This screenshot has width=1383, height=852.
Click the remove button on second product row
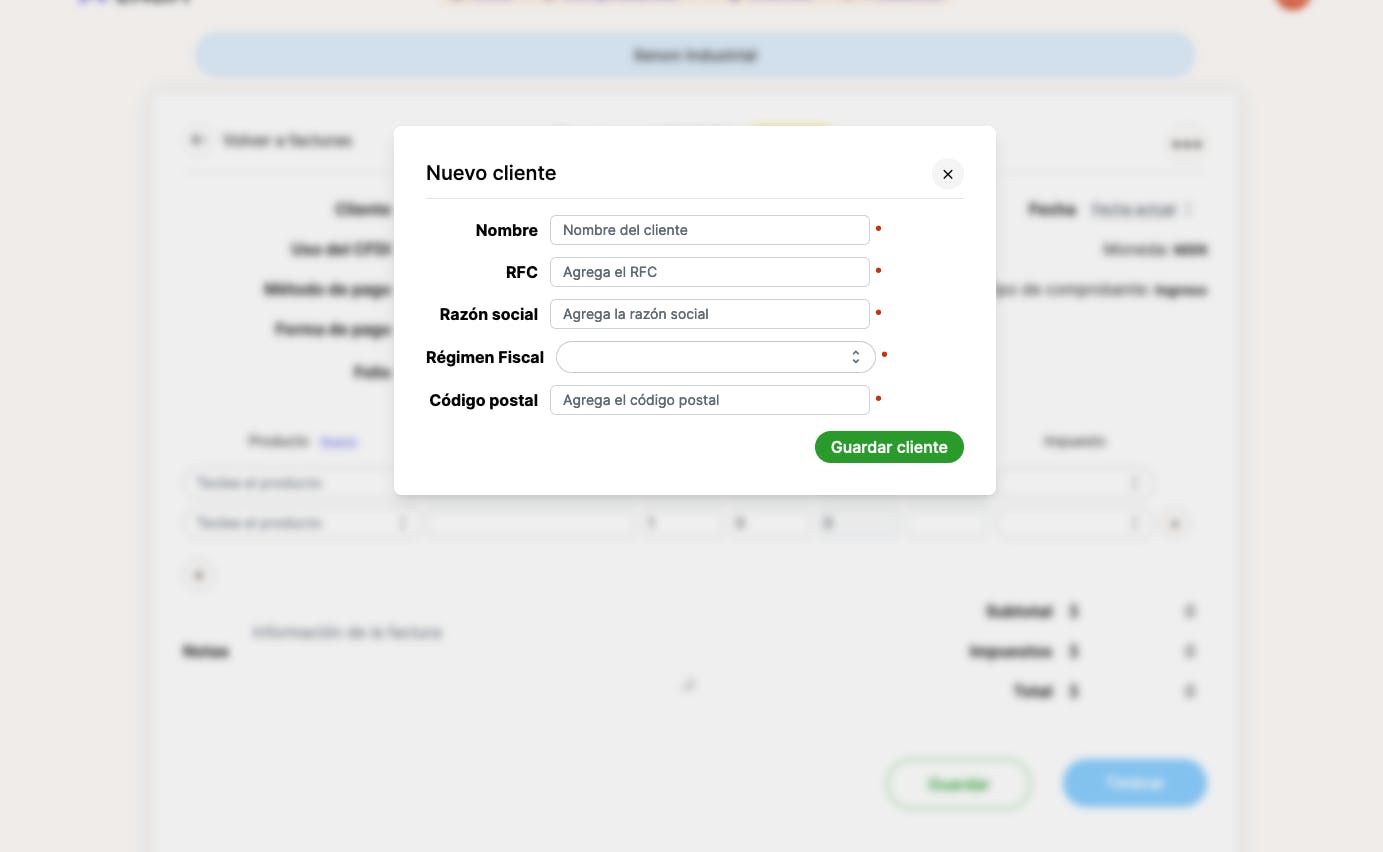[x=1176, y=523]
